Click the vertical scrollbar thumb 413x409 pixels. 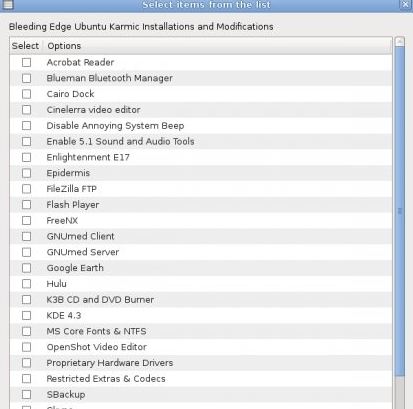coord(400,212)
